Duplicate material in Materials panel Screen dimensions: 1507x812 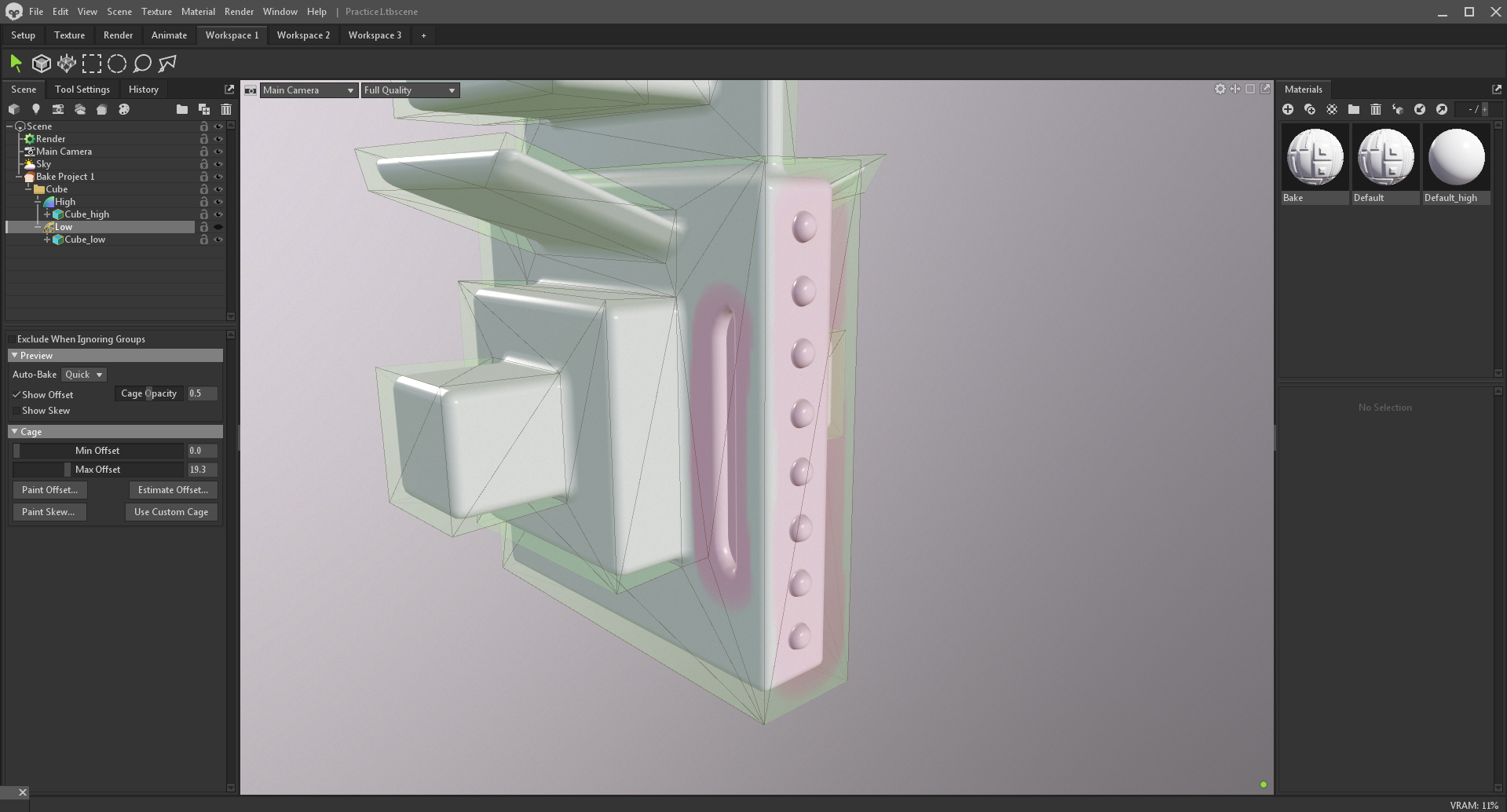pyautogui.click(x=1310, y=109)
